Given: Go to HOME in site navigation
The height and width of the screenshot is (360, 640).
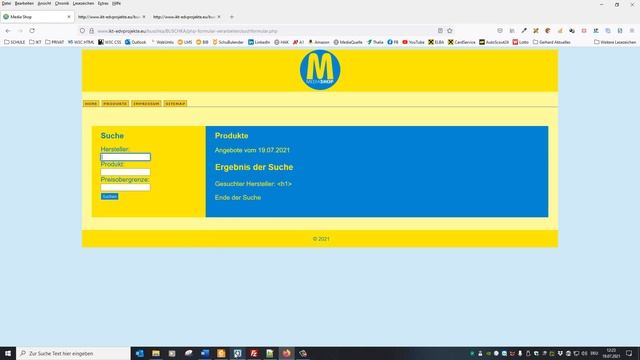Looking at the screenshot, I should pos(91,104).
